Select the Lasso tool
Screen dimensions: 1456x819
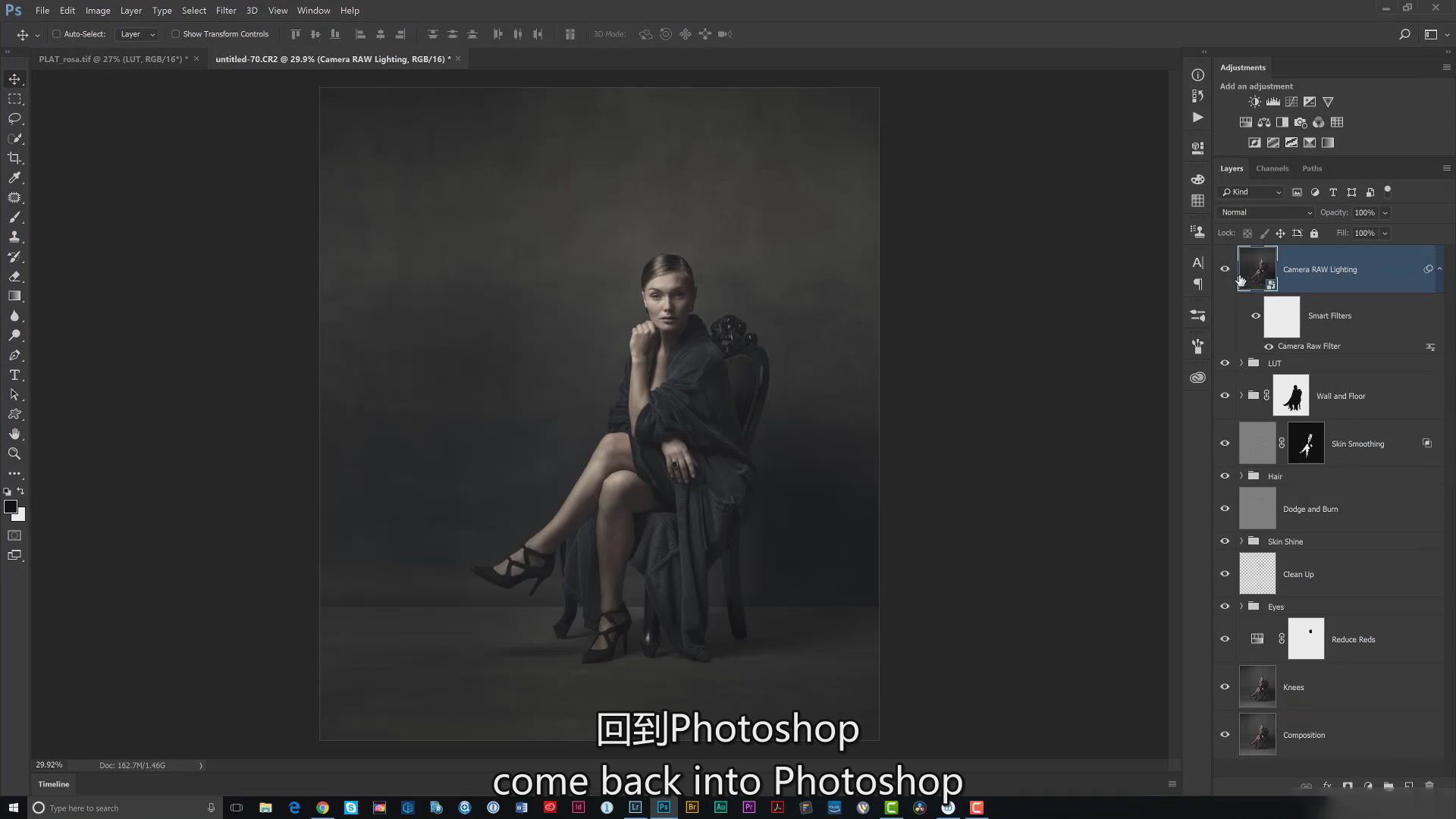pos(14,119)
